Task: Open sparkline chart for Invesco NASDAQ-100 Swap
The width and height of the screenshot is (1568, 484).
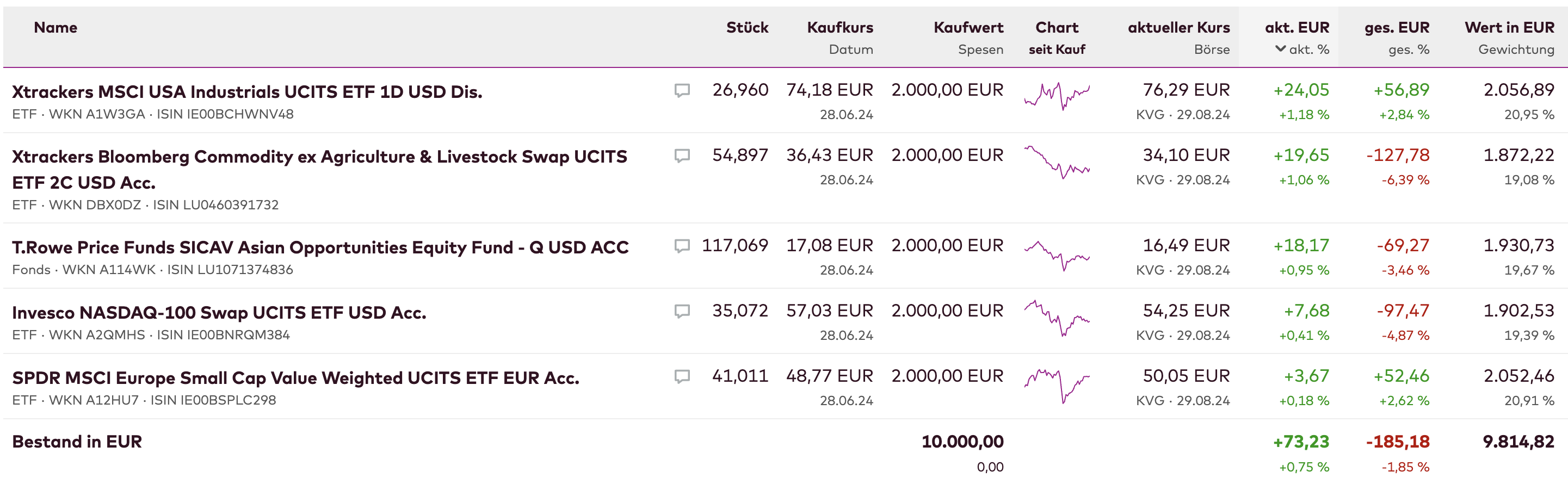Action: click(x=1057, y=317)
